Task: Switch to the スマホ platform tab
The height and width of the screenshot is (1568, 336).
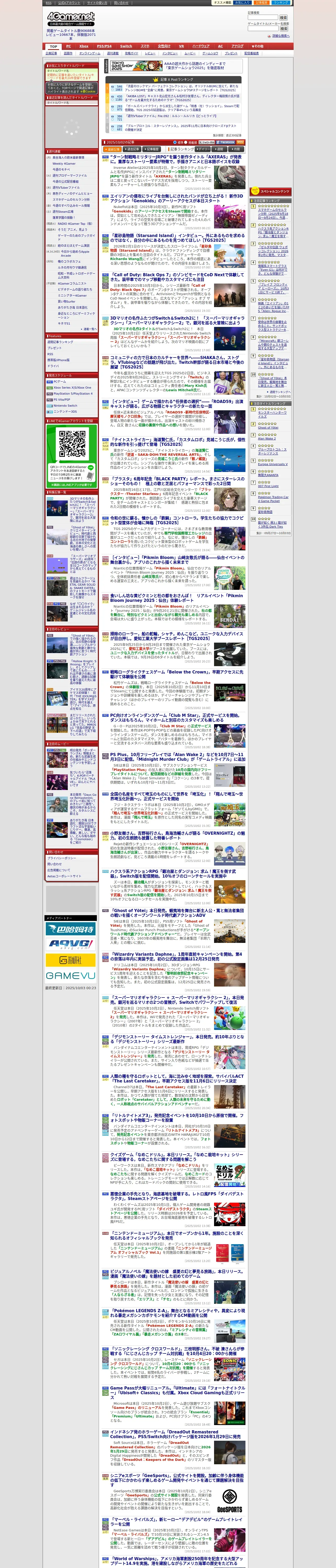Action: click(x=145, y=46)
